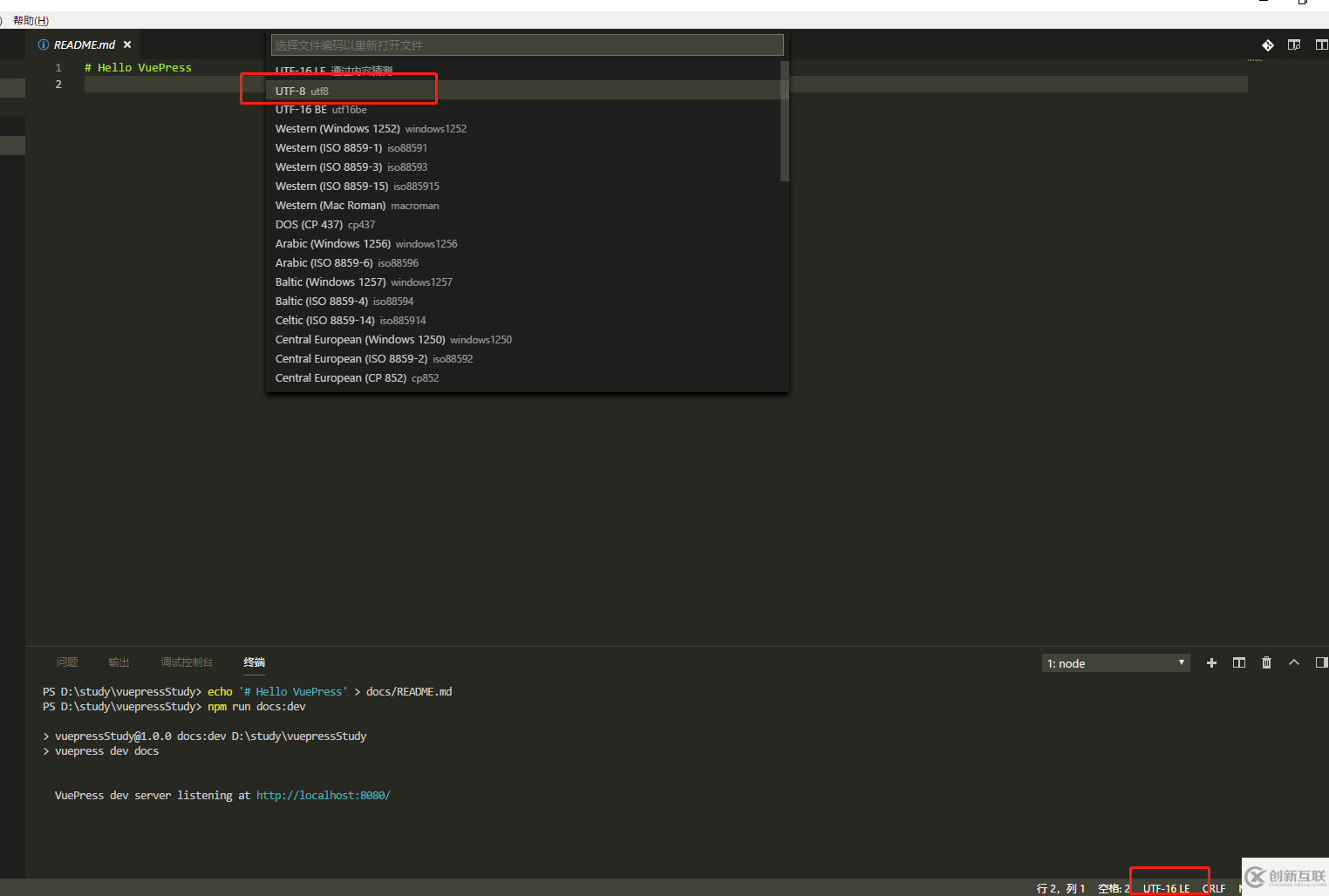Screen dimensions: 1329x896
Task: Select the README.md editor tab
Action: click(84, 44)
